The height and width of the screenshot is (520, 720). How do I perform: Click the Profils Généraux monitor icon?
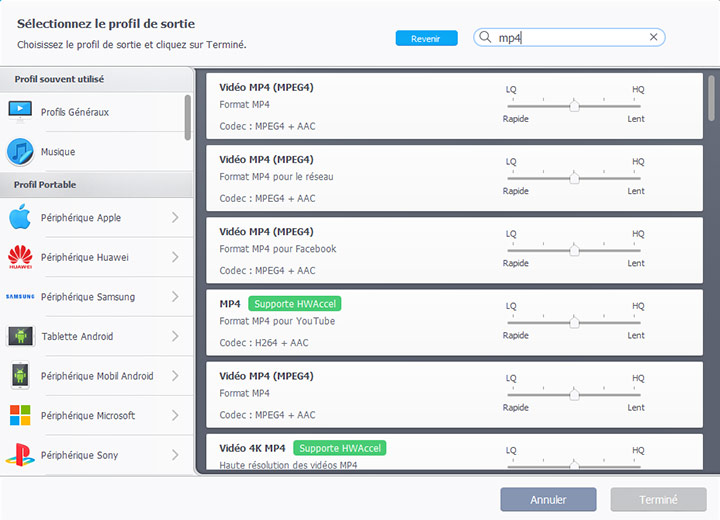(x=20, y=111)
